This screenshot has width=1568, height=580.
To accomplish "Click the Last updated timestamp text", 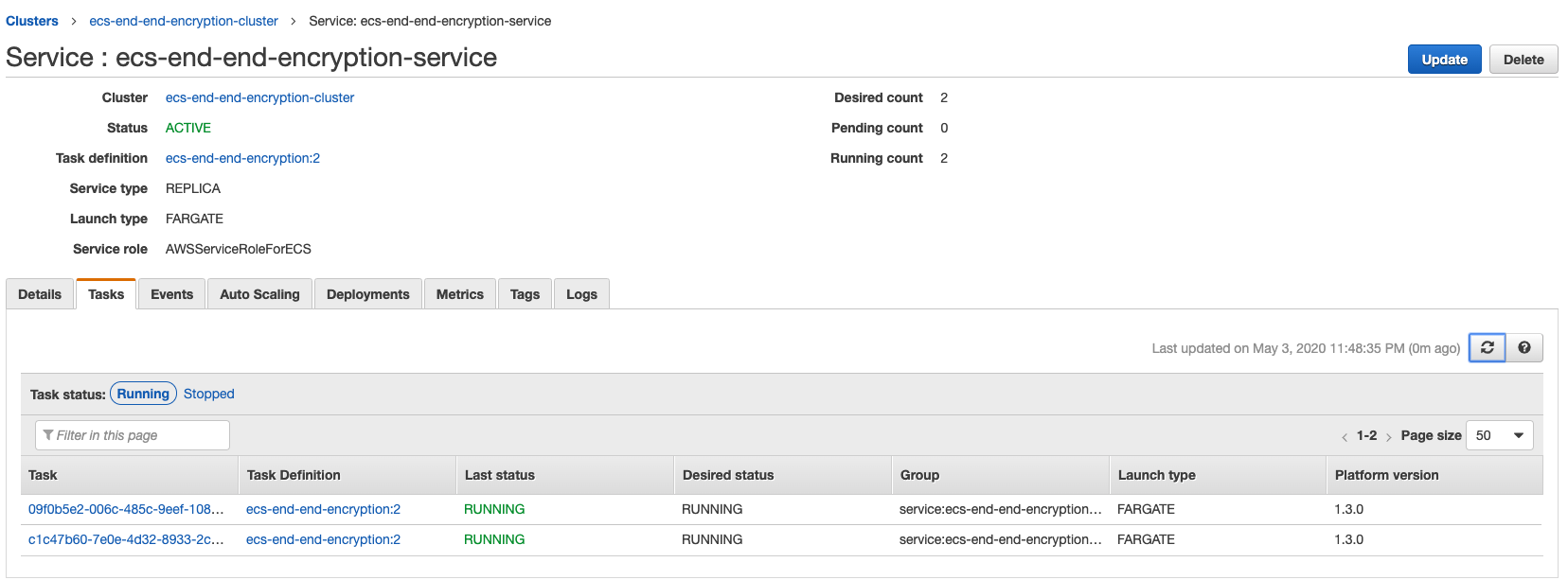I will (1306, 348).
